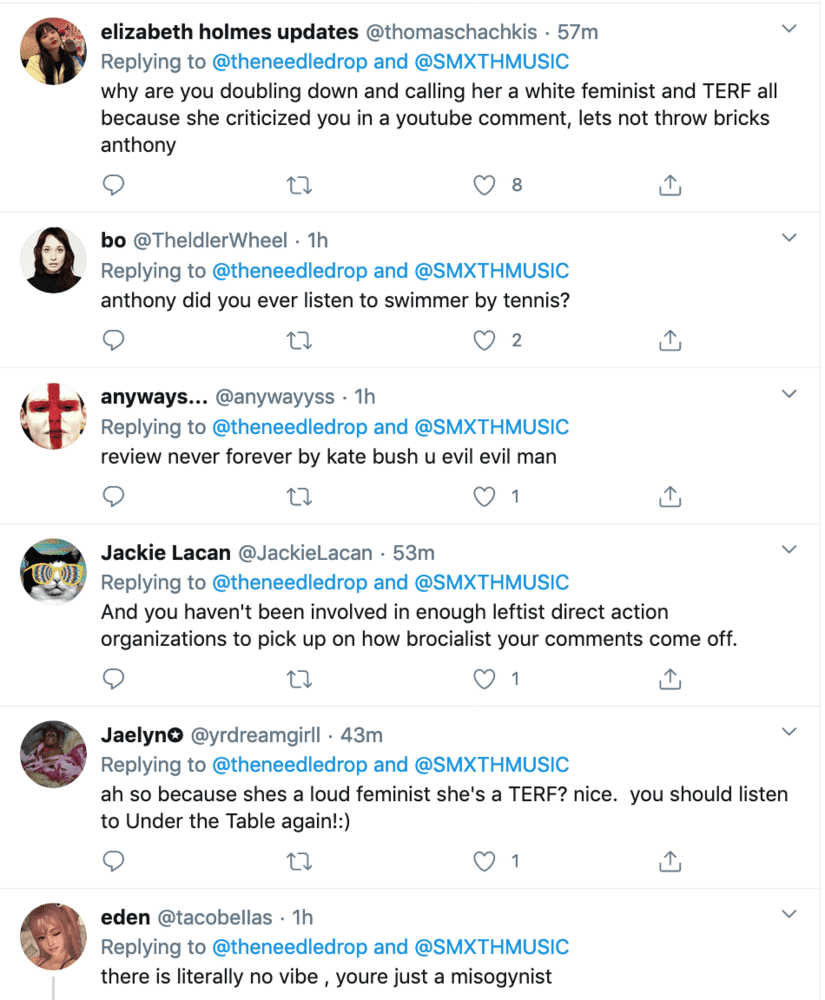Share elizabeth holmes updates' tweet

[669, 185]
